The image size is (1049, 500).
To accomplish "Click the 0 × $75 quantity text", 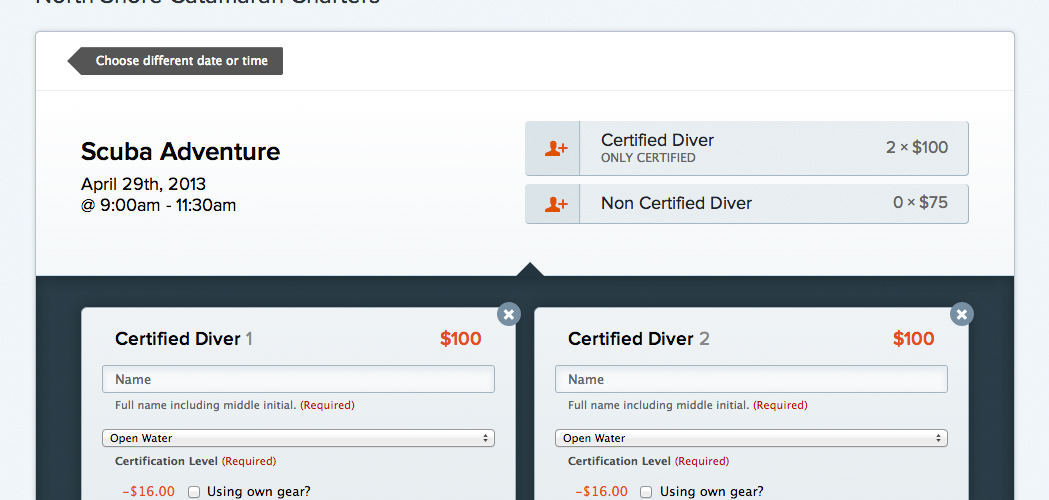I will (x=921, y=202).
